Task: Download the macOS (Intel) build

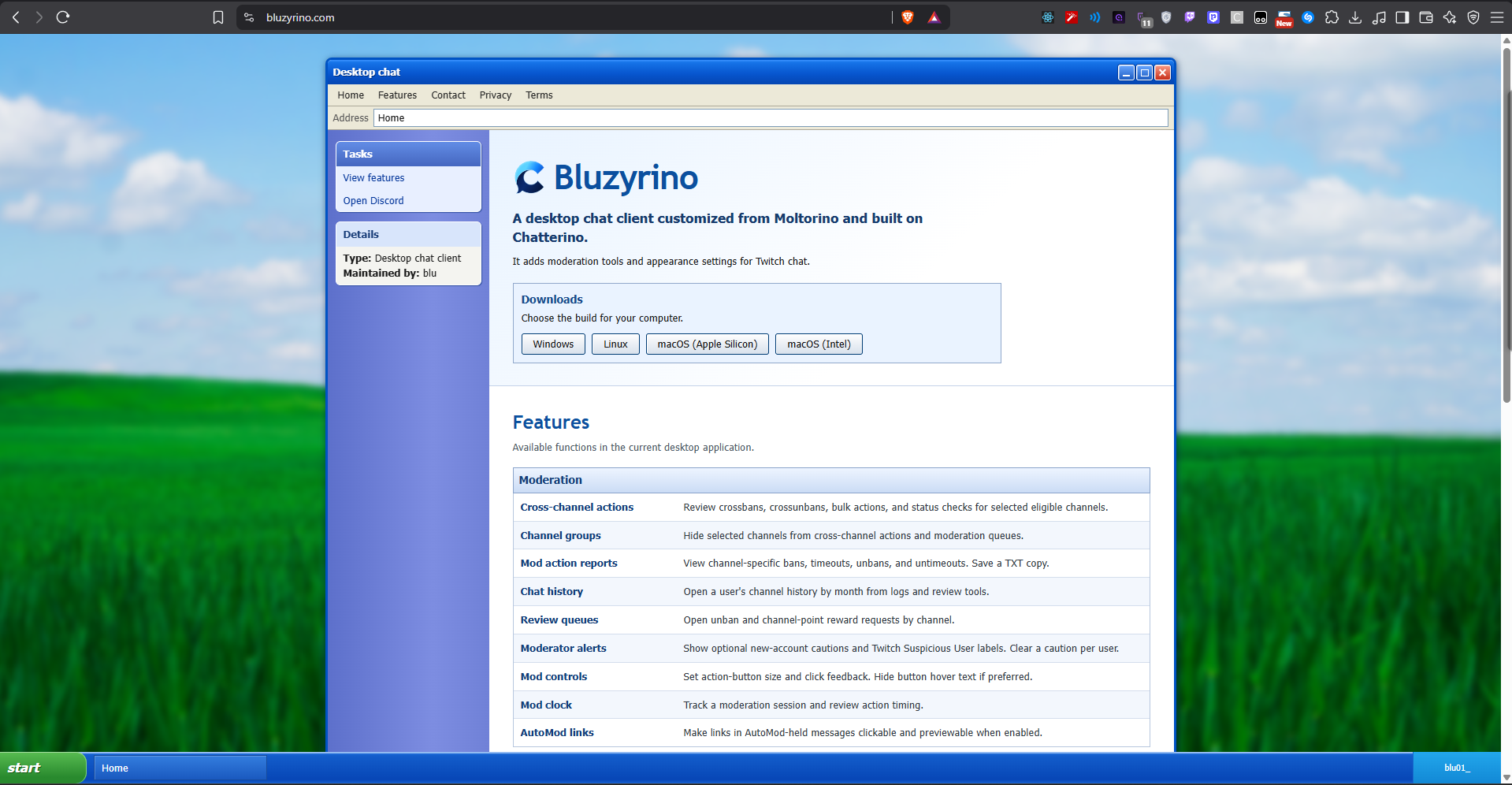Action: point(819,344)
